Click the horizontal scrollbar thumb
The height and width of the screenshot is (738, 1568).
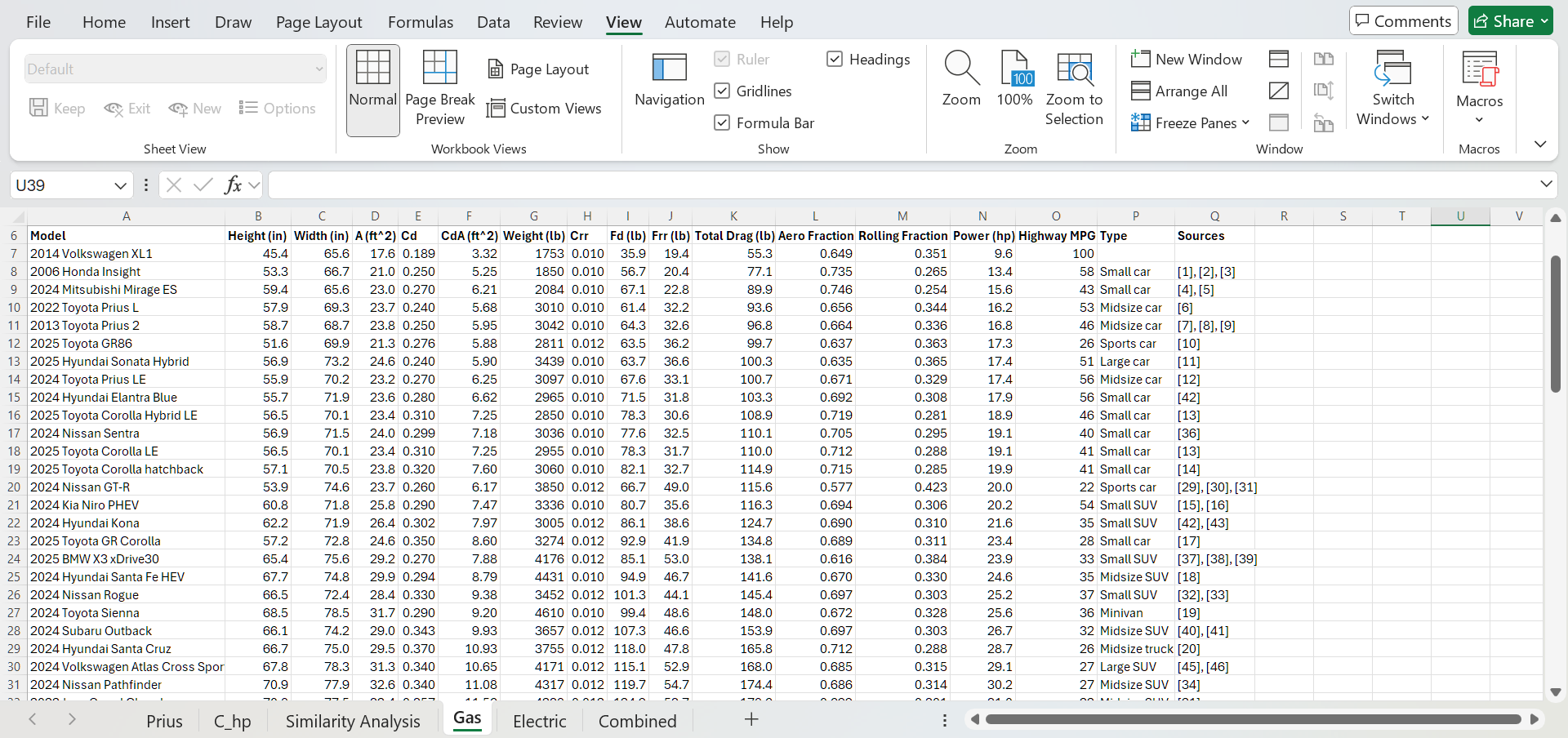(x=1253, y=719)
